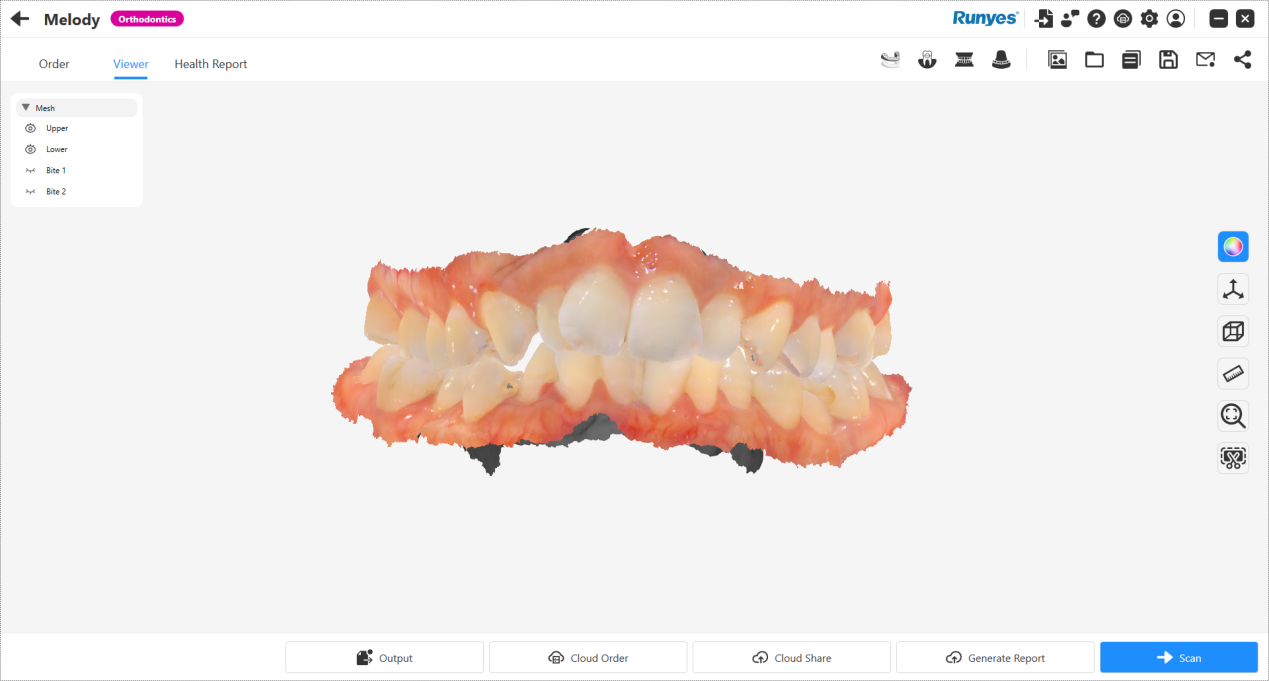1269x681 pixels.
Task: Select the ruler measurement tool
Action: pos(1233,374)
